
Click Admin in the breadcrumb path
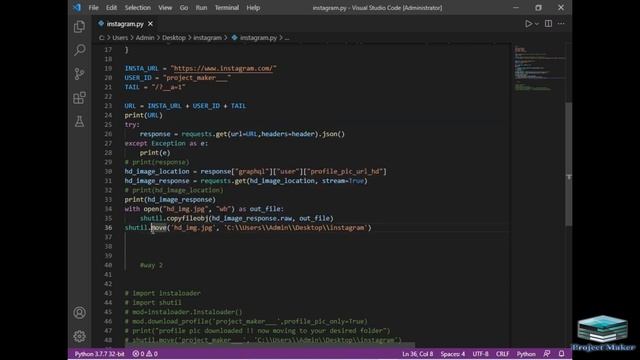[144, 38]
